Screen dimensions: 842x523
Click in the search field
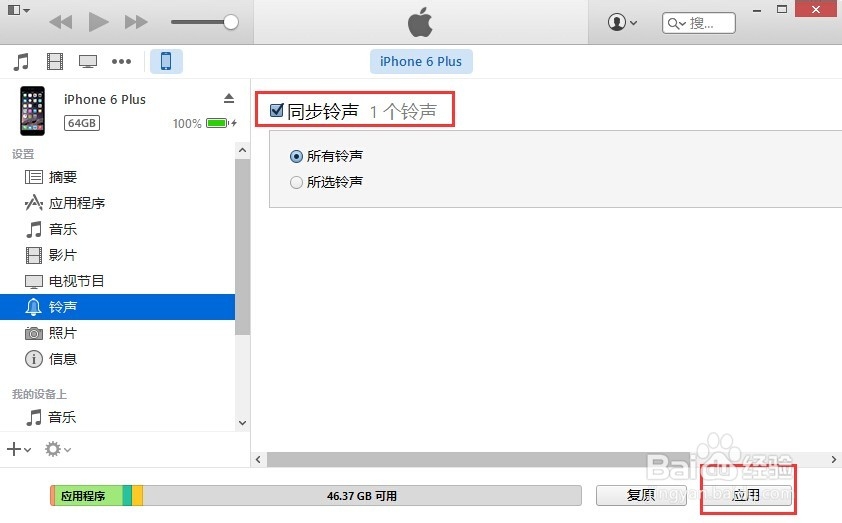pyautogui.click(x=699, y=23)
